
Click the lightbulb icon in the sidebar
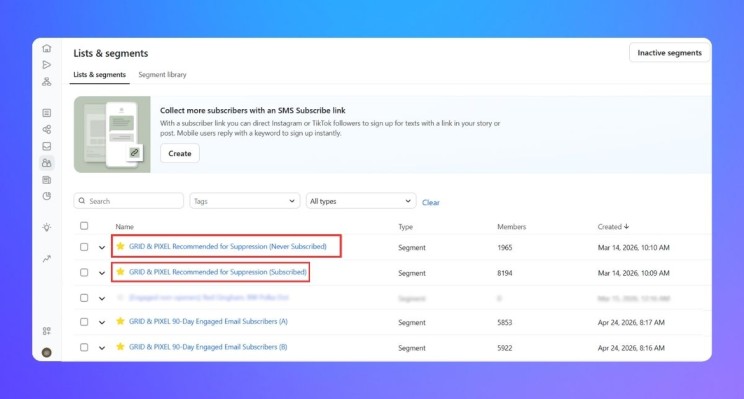point(46,227)
